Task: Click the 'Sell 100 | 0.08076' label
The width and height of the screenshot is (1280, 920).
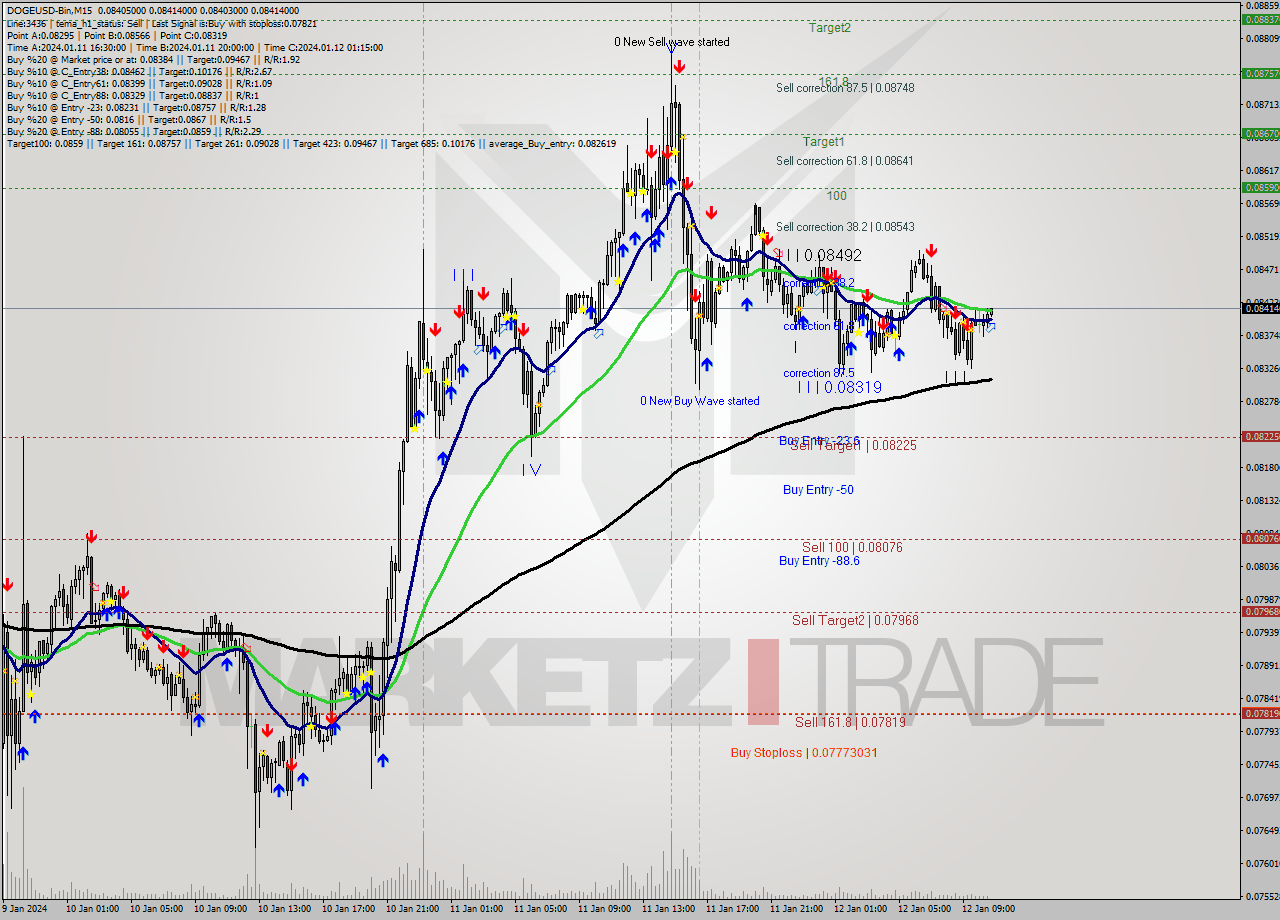Action: point(852,547)
